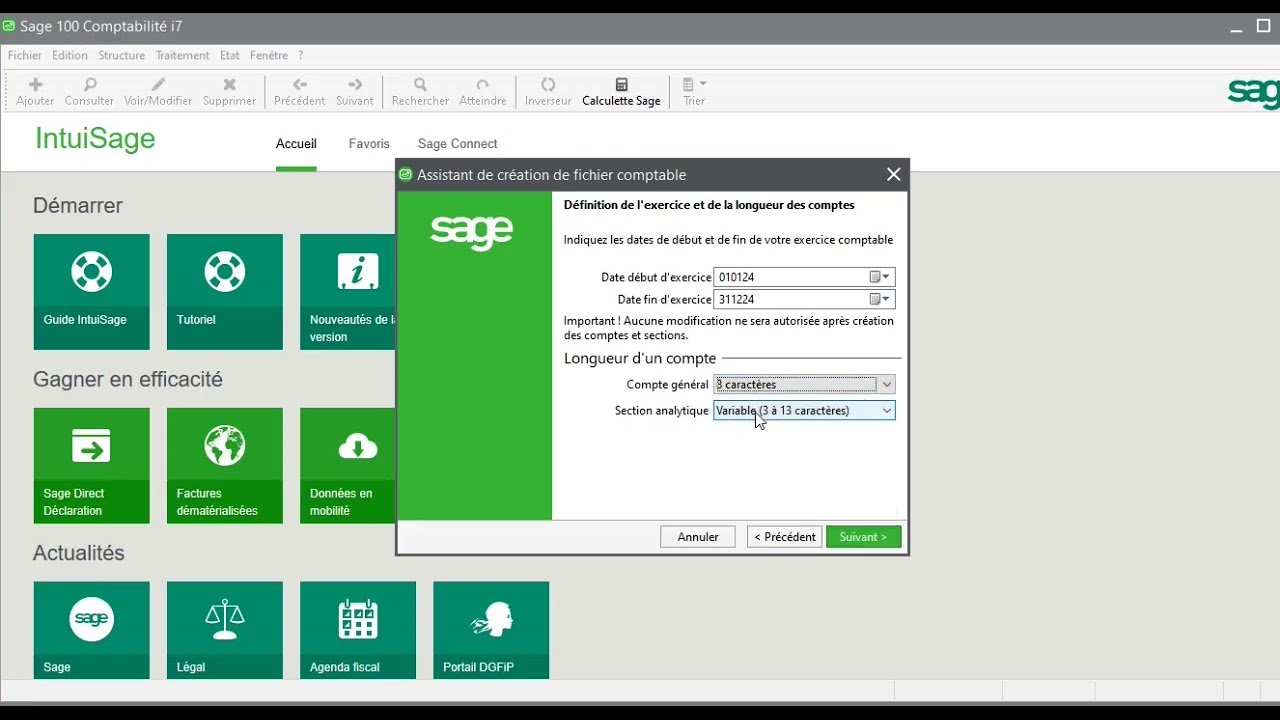The image size is (1280, 720).
Task: Click the IntuiSage heading text
Action: [95, 139]
